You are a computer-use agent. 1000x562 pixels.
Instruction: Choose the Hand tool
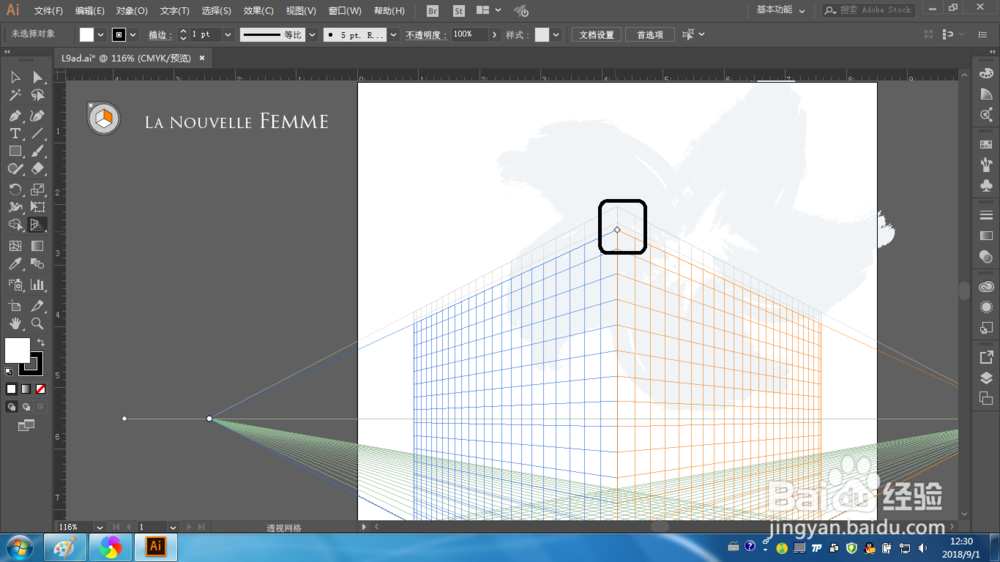pyautogui.click(x=15, y=323)
